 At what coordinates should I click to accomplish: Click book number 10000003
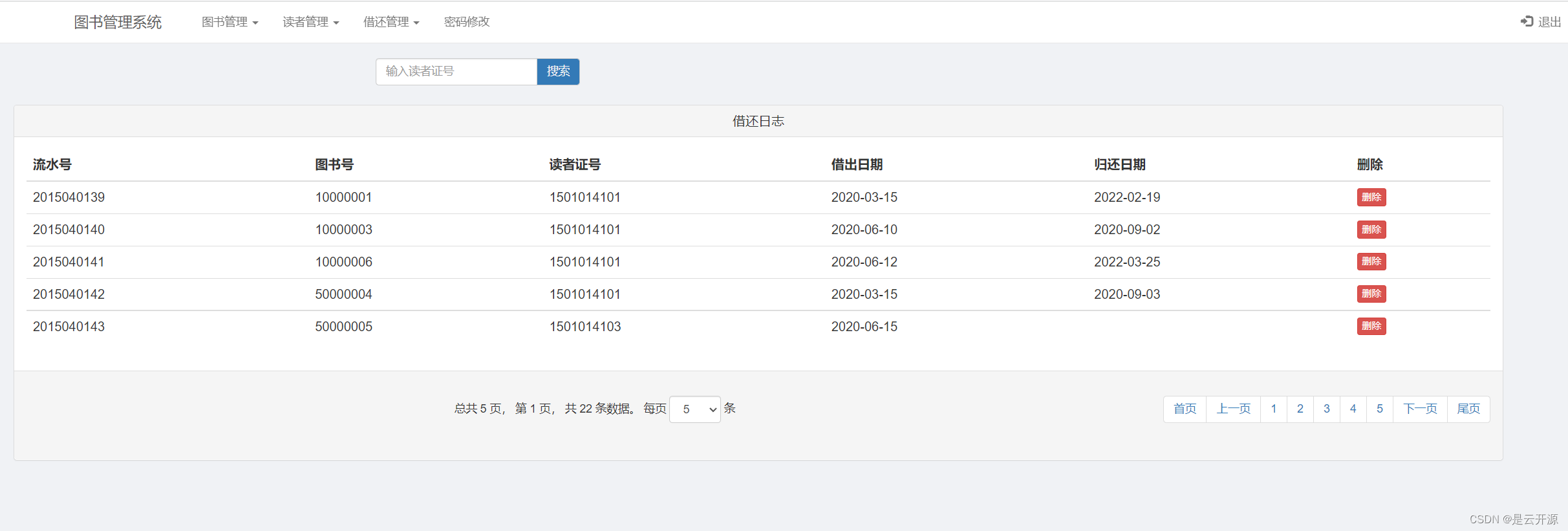tap(343, 230)
